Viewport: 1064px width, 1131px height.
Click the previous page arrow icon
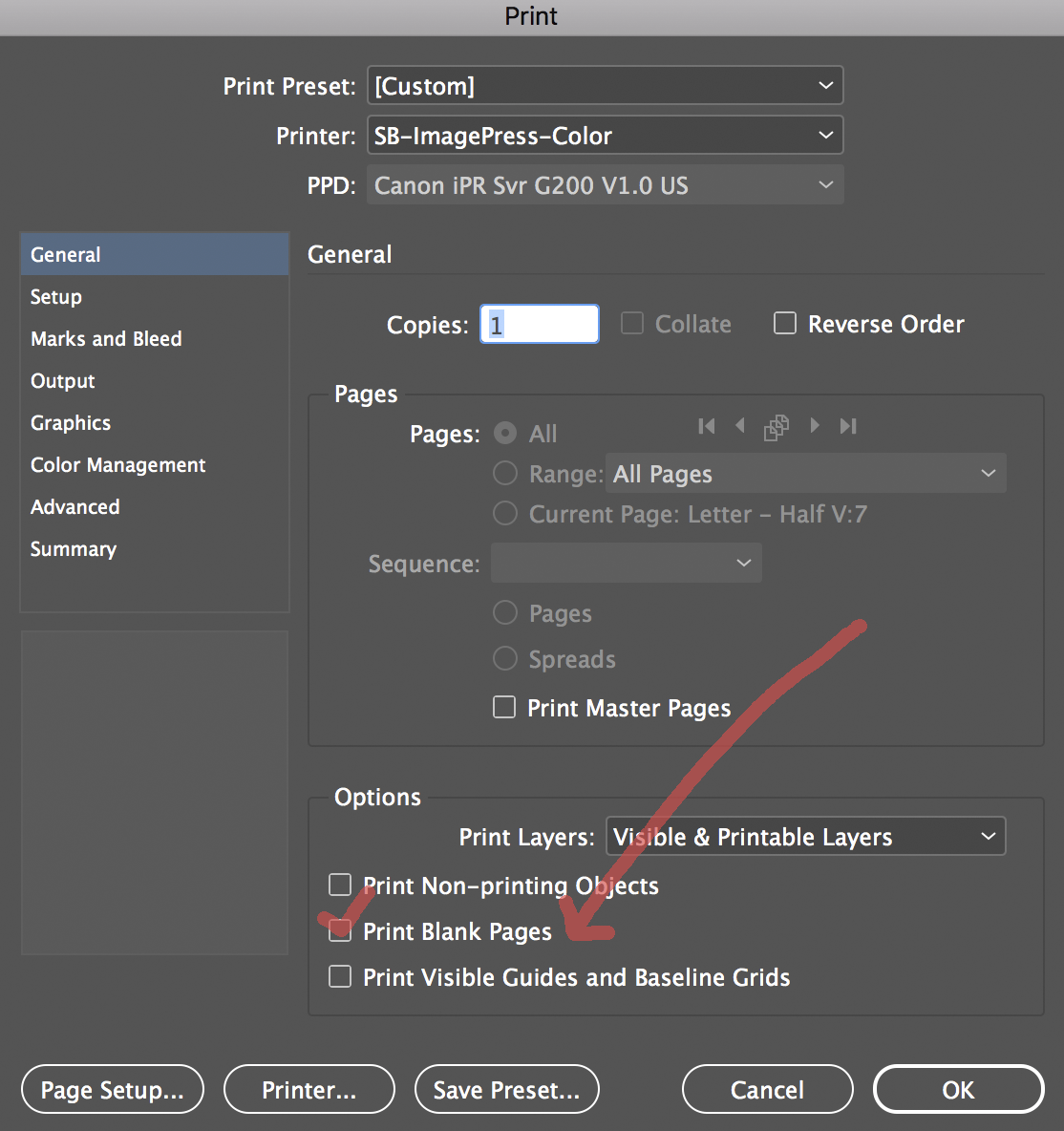point(741,426)
